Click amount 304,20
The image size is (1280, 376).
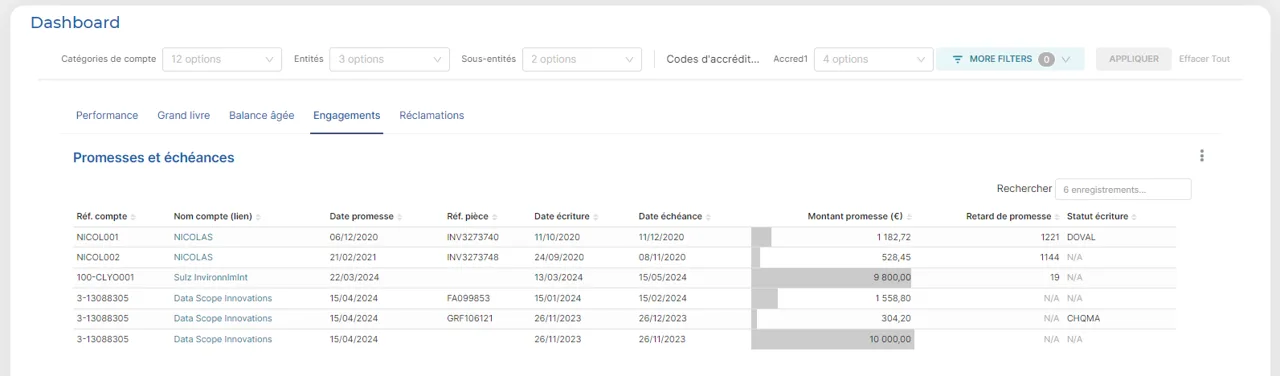(897, 318)
